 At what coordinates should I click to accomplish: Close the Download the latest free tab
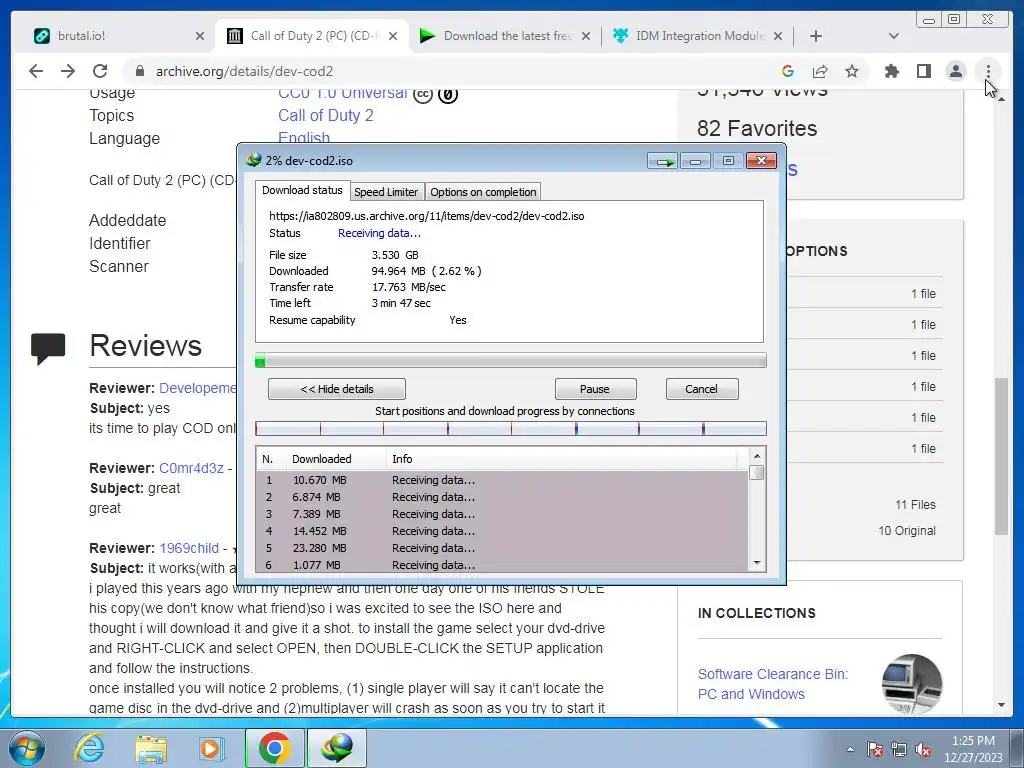[586, 36]
